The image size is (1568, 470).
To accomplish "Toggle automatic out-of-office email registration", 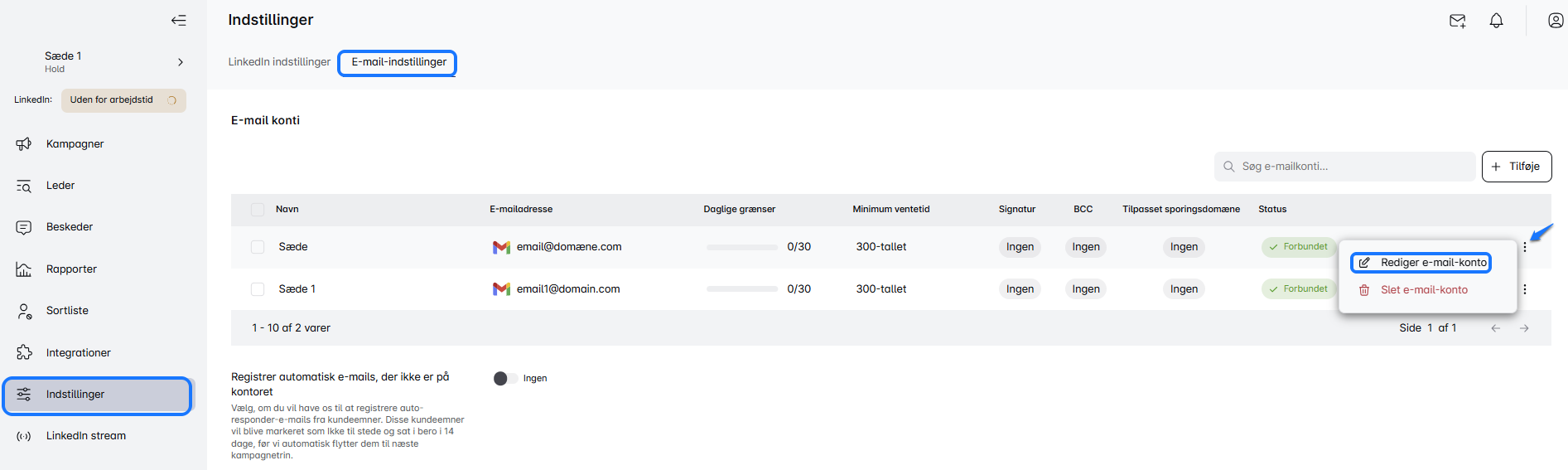I will [505, 379].
